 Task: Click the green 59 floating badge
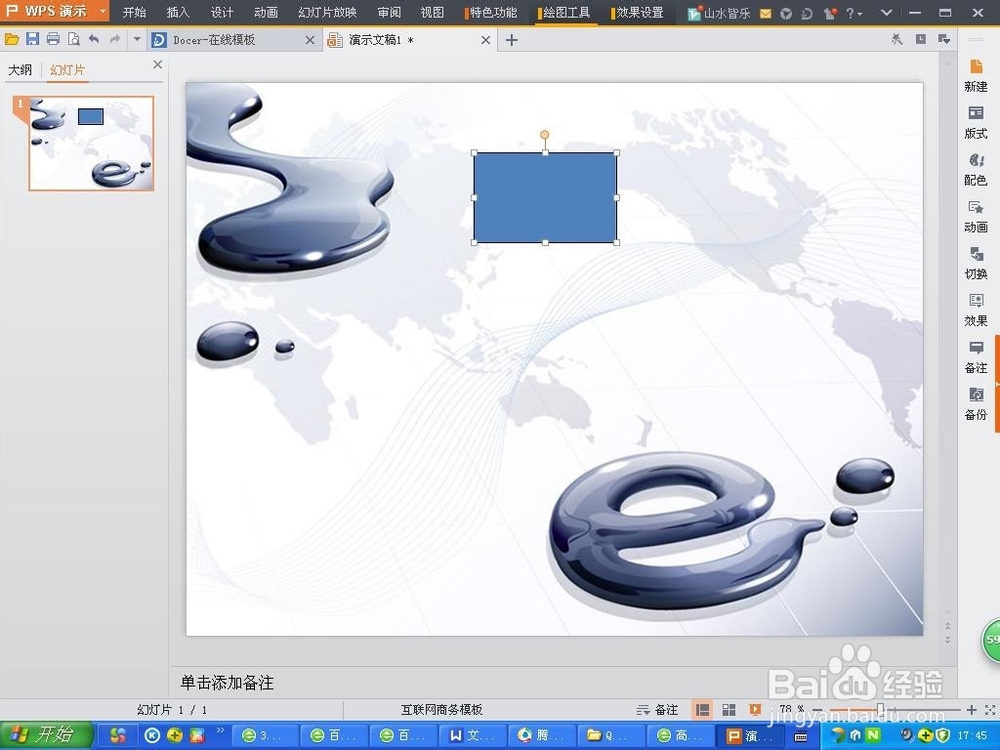[992, 640]
